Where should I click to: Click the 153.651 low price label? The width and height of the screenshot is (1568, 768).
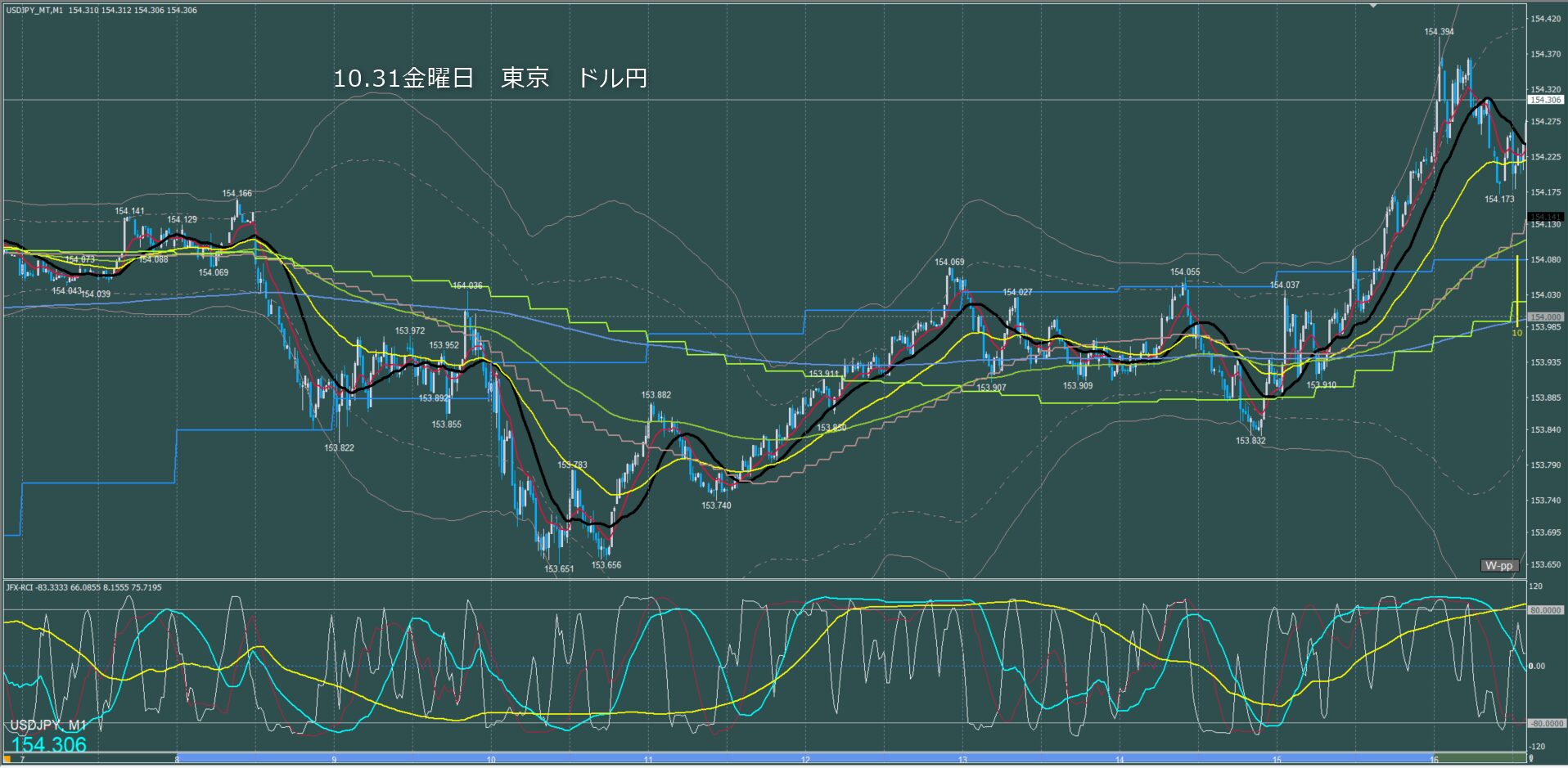click(x=559, y=568)
